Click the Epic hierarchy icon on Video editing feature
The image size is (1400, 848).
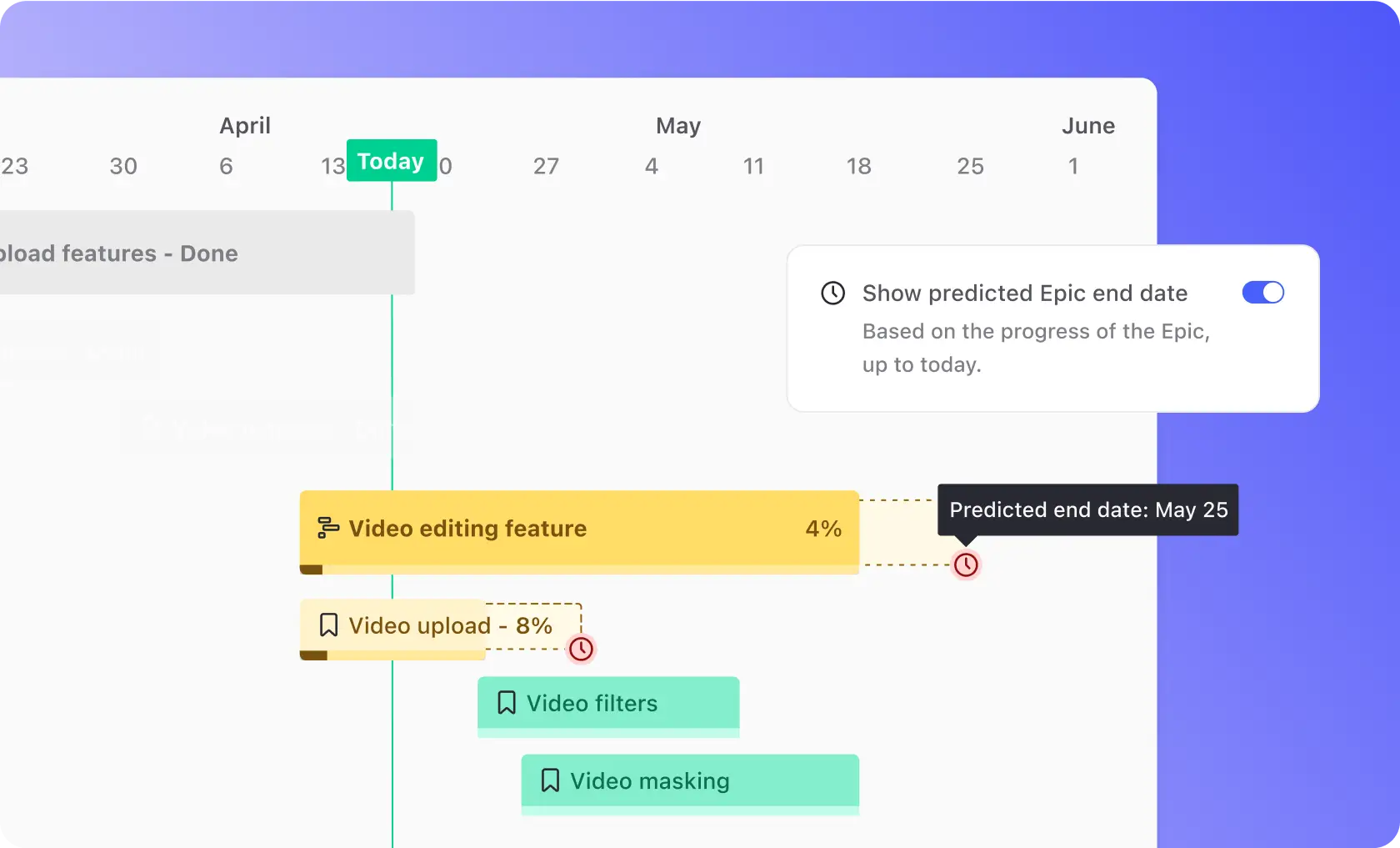pyautogui.click(x=329, y=527)
